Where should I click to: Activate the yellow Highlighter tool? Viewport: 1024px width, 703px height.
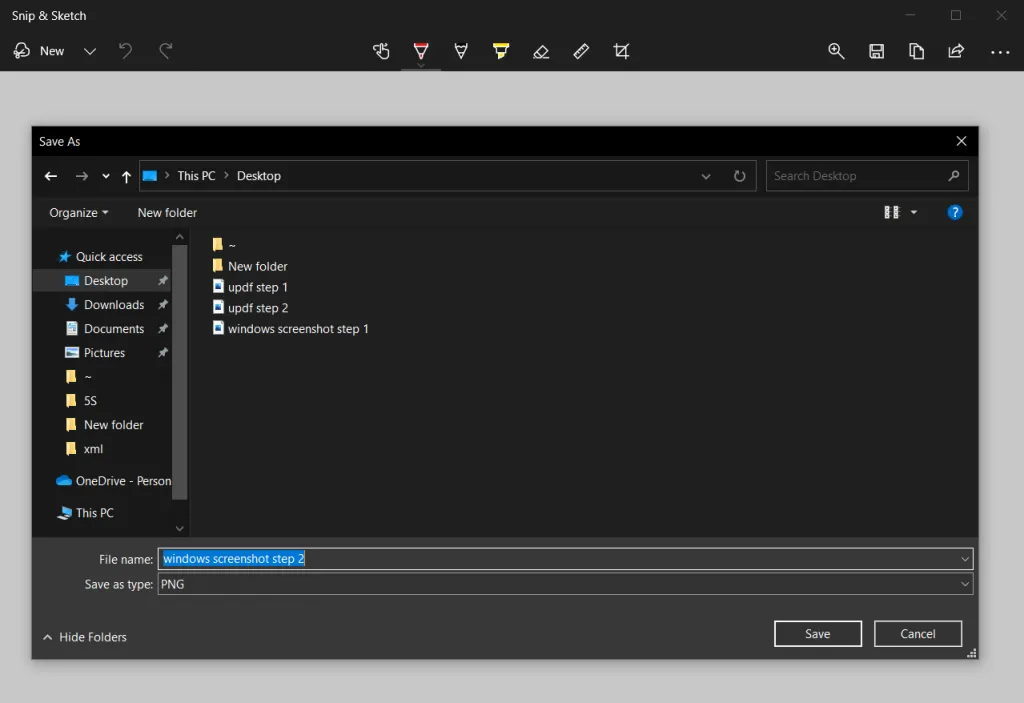tap(501, 51)
